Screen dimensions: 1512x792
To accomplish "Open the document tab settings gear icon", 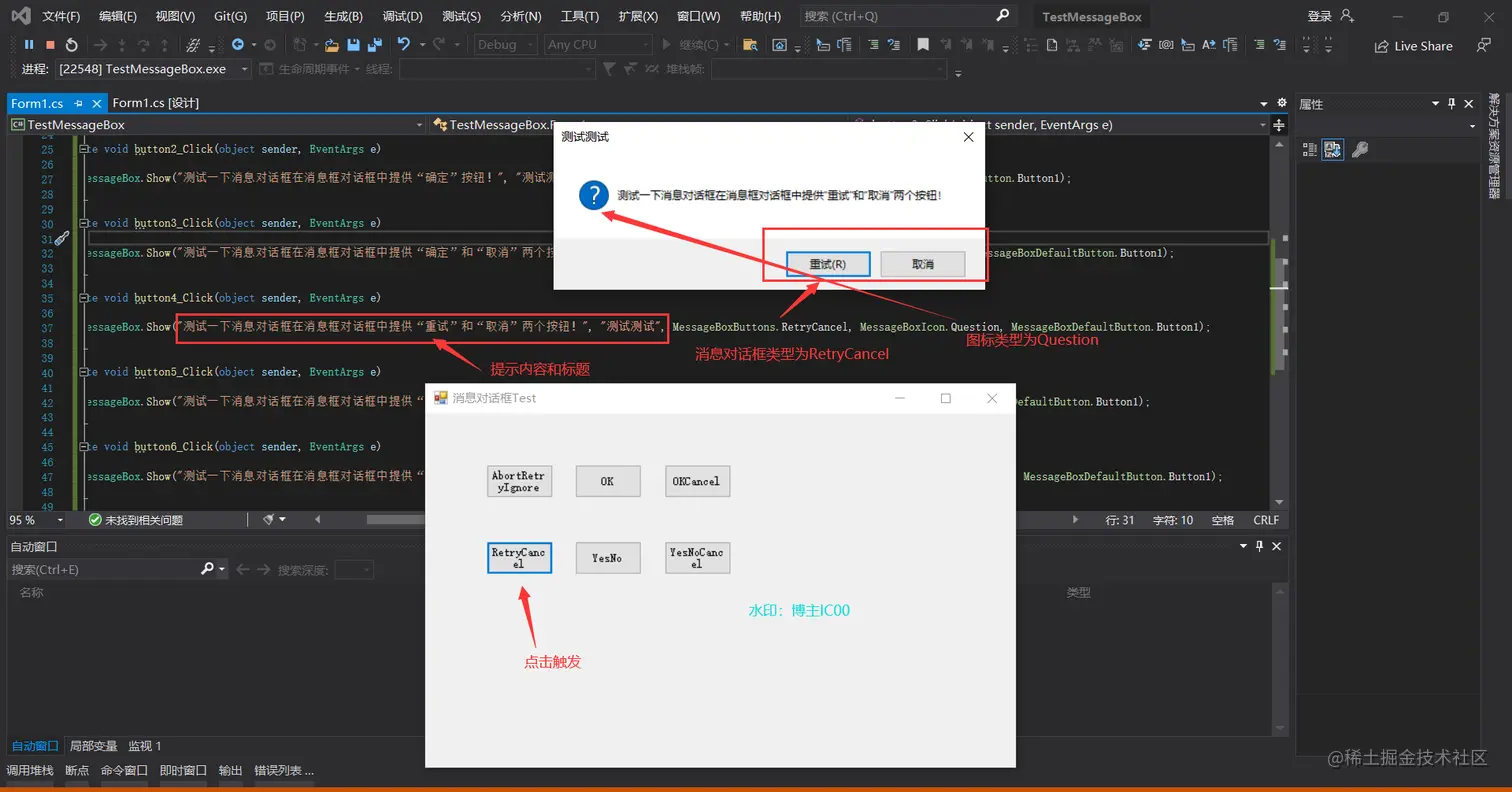I will 1282,103.
